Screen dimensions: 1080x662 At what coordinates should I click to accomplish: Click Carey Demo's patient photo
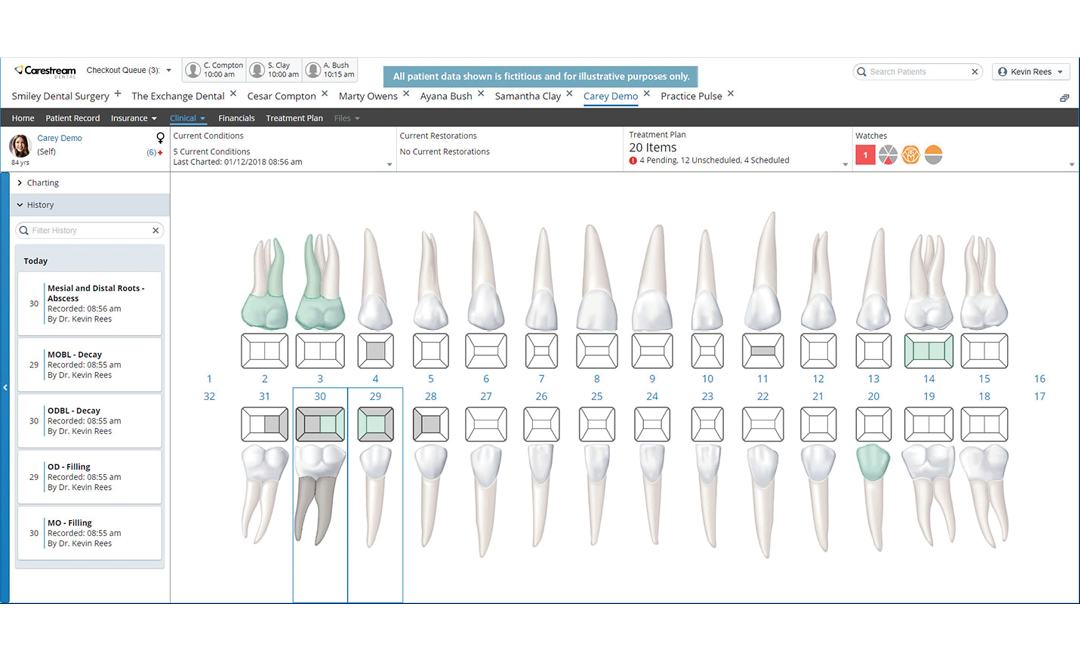[20, 146]
